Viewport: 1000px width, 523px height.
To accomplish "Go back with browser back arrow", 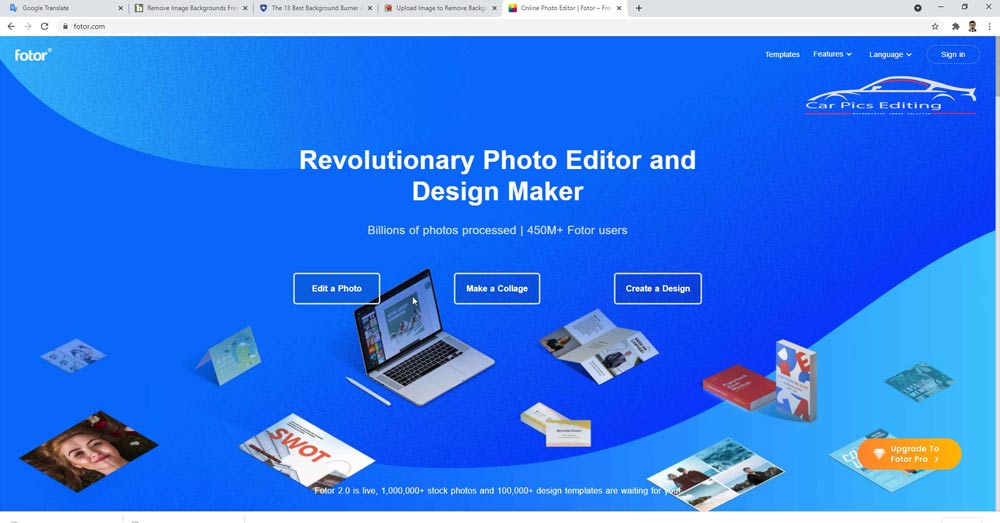I will [x=11, y=26].
